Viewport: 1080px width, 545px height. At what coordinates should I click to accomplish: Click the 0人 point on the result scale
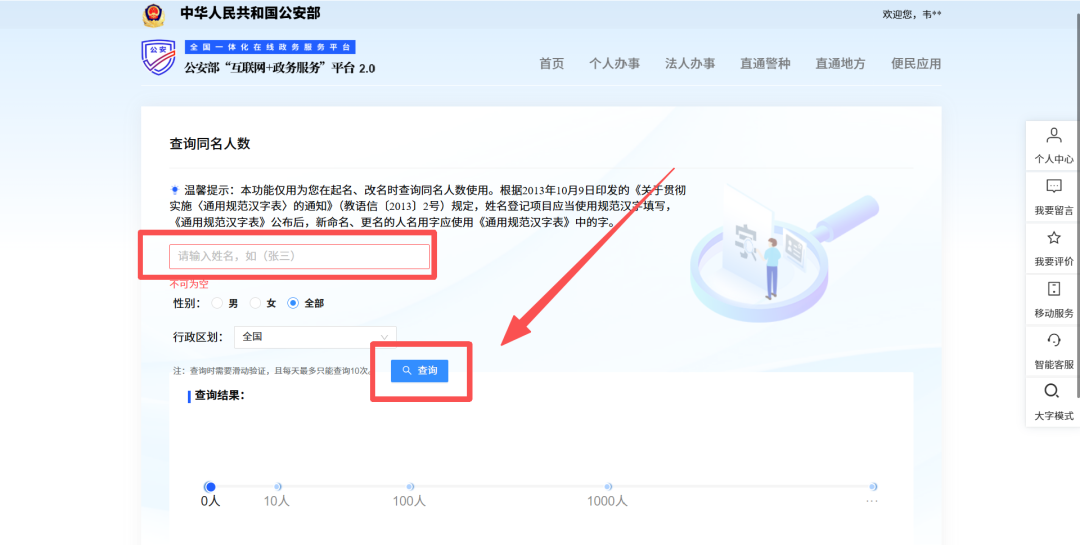210,487
